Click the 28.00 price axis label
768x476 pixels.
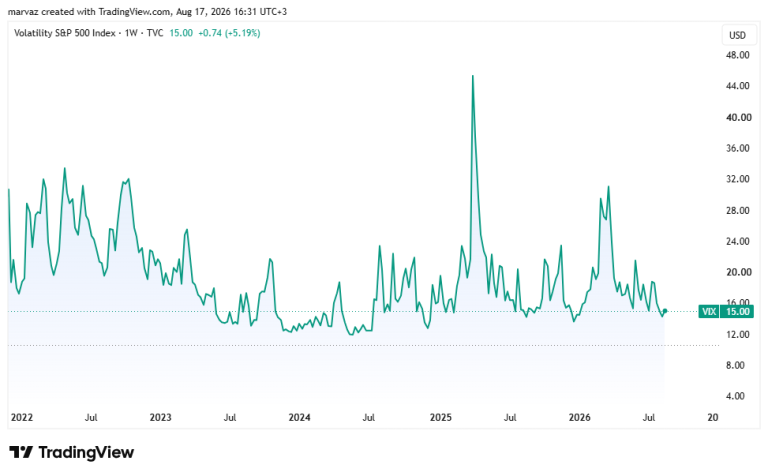[738, 211]
